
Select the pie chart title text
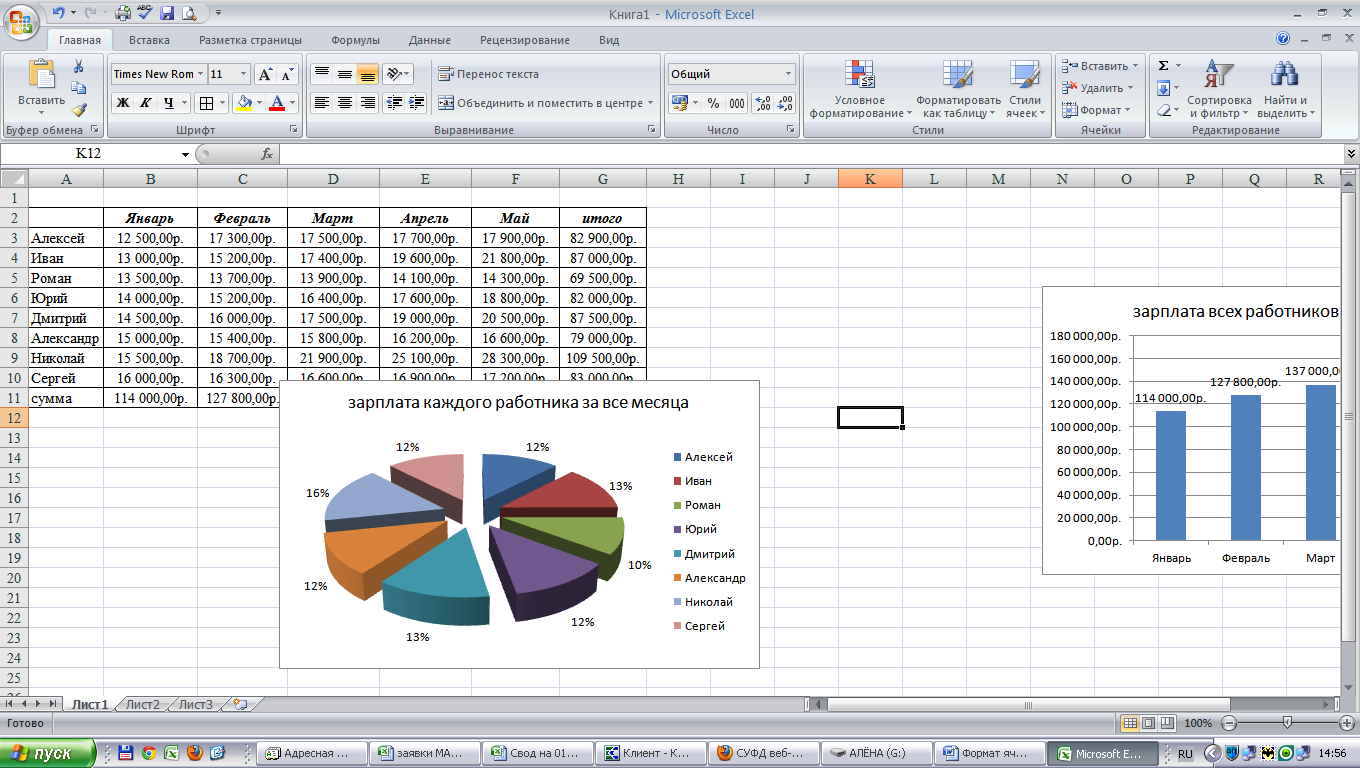(x=519, y=403)
